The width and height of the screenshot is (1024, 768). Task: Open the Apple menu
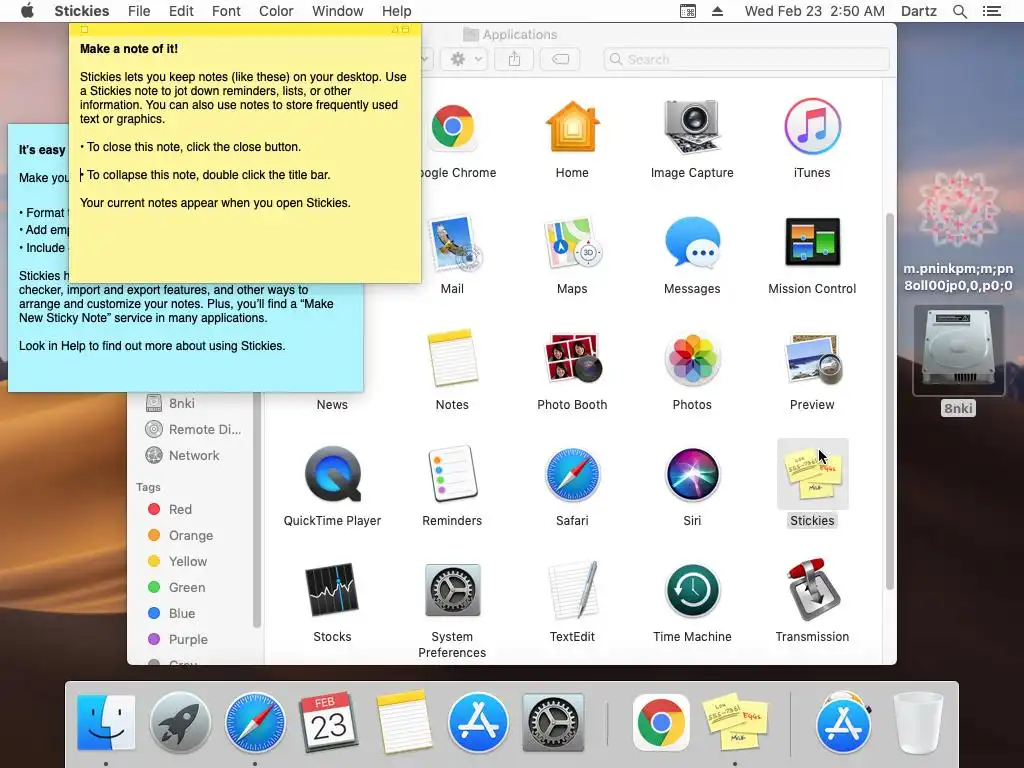point(27,11)
